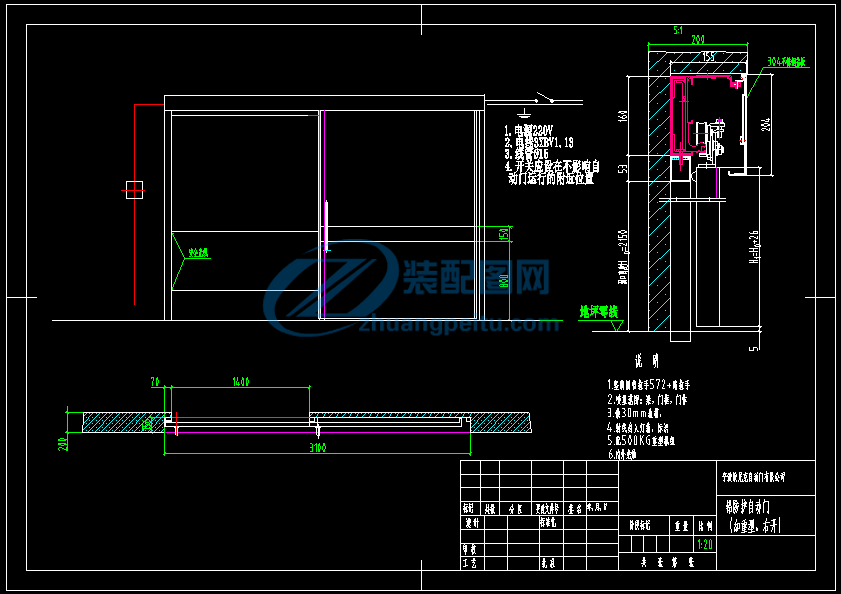
Task: Select the 500KG note in the description list
Action: click(641, 438)
